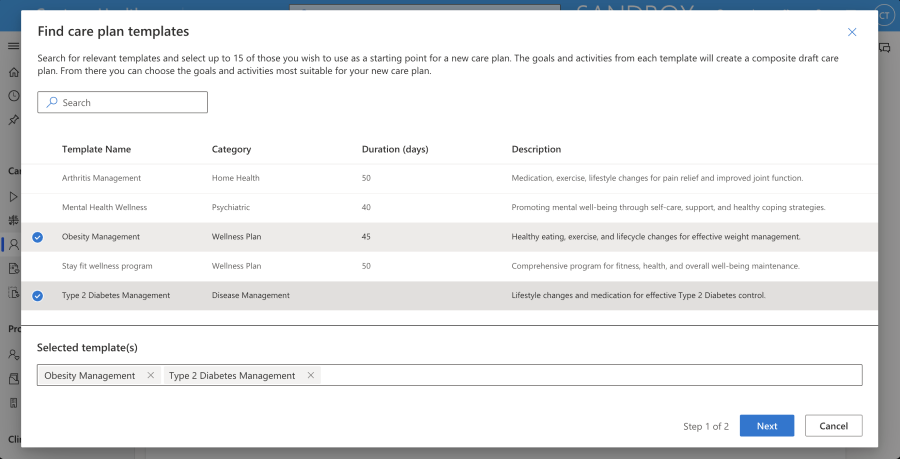Remove Type 2 Diabetes Management selected tag

click(311, 376)
